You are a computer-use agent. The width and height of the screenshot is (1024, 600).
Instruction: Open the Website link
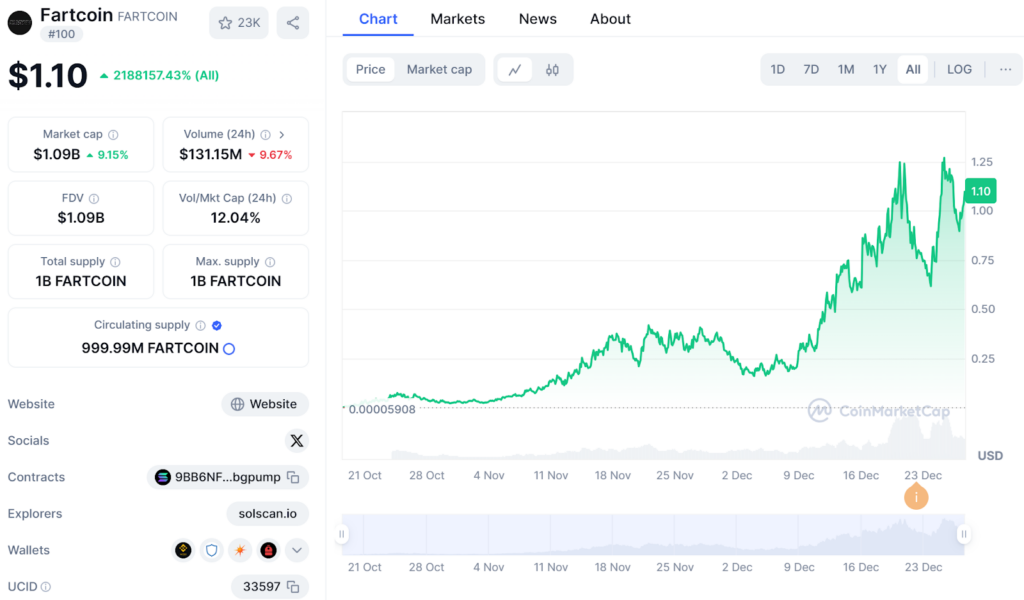264,405
